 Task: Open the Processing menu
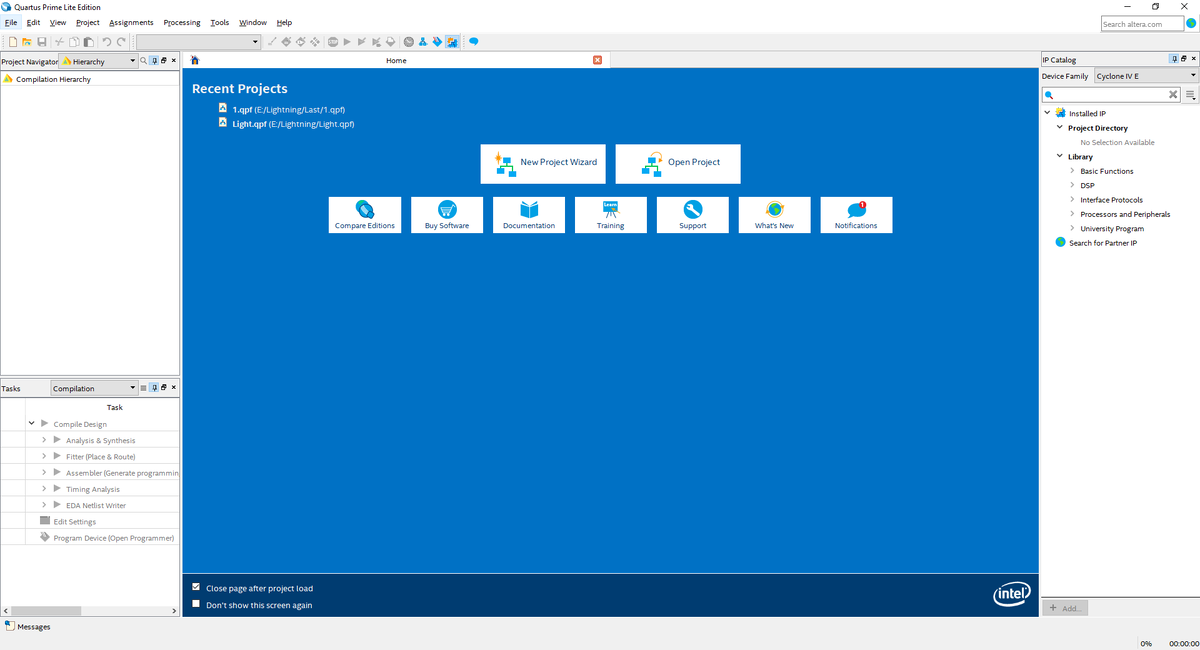pyautogui.click(x=182, y=22)
